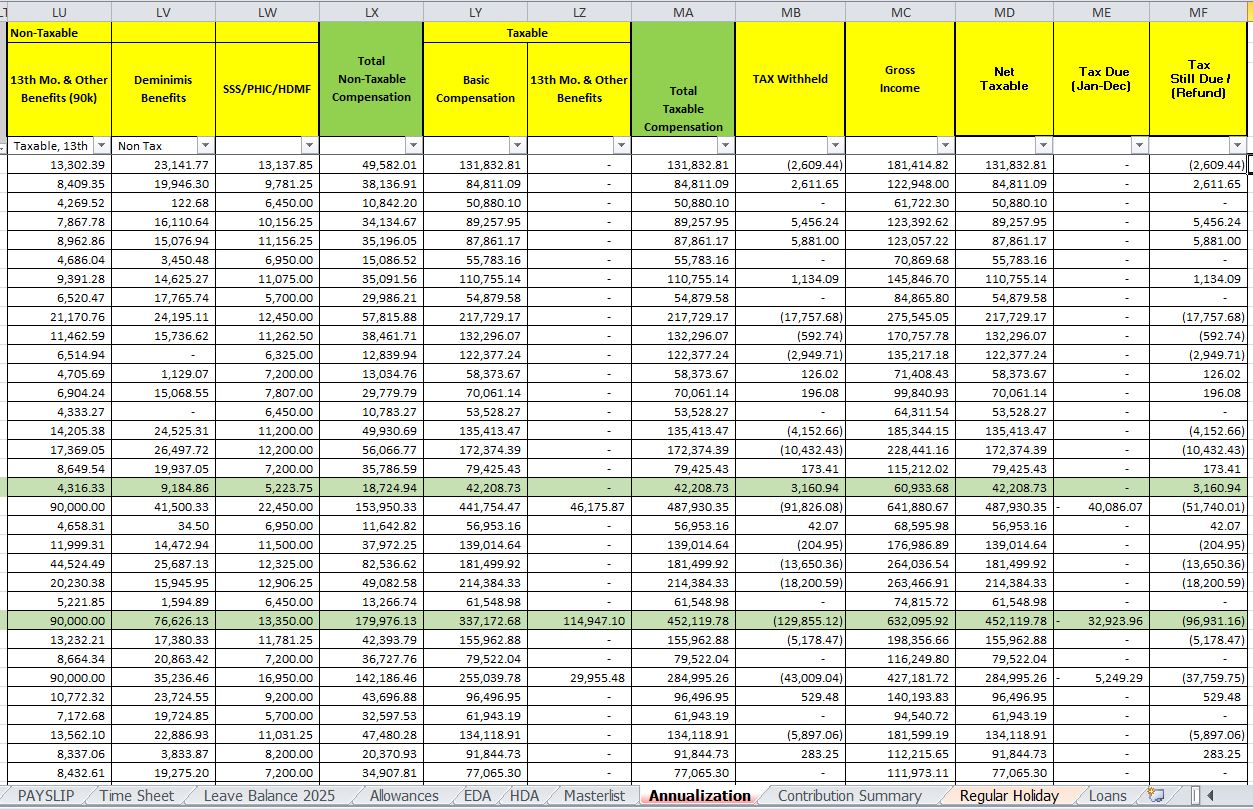Select column LV by its header
The height and width of the screenshot is (809, 1253).
[x=163, y=11]
